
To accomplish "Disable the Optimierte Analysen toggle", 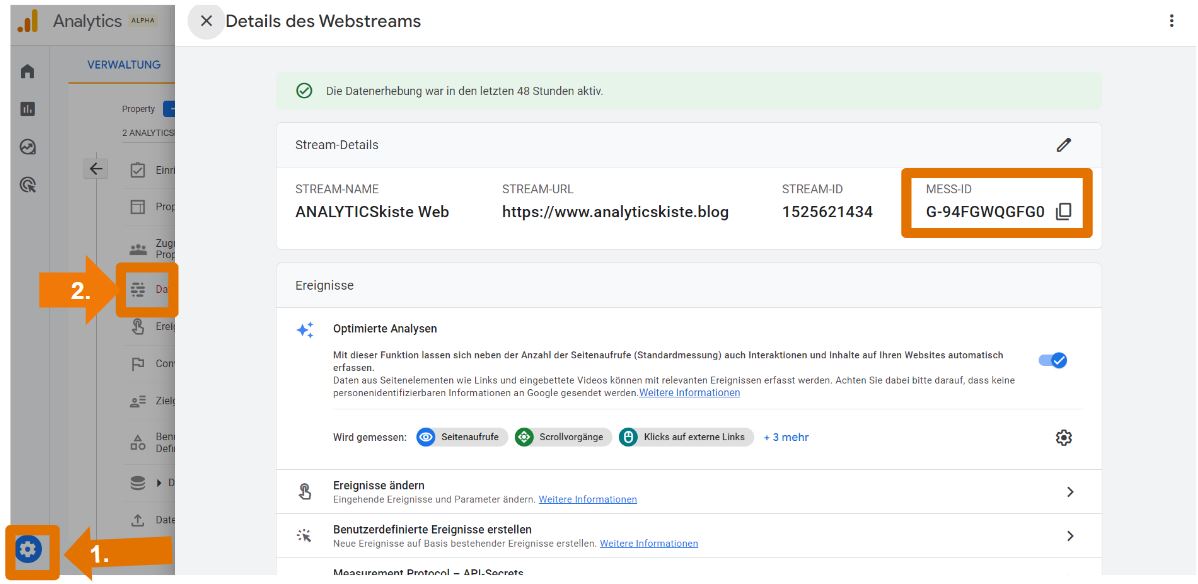I will coord(1052,360).
